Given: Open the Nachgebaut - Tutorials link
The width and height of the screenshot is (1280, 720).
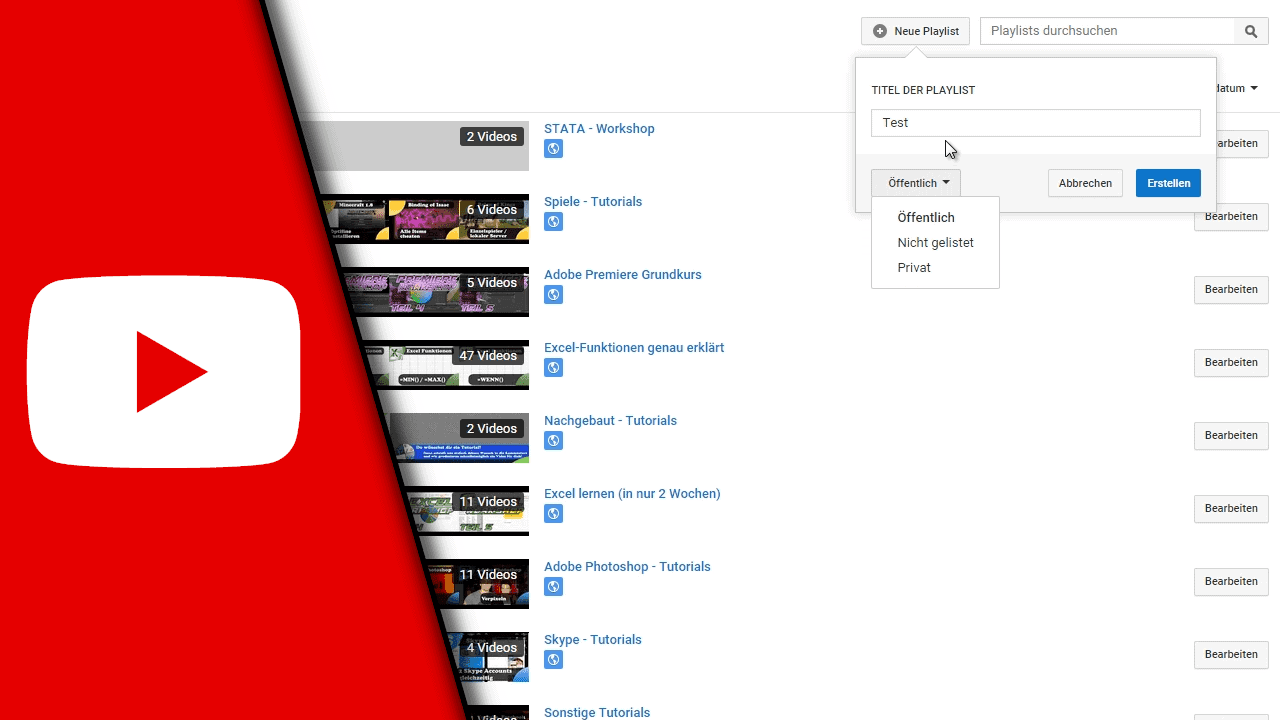Looking at the screenshot, I should pos(610,420).
